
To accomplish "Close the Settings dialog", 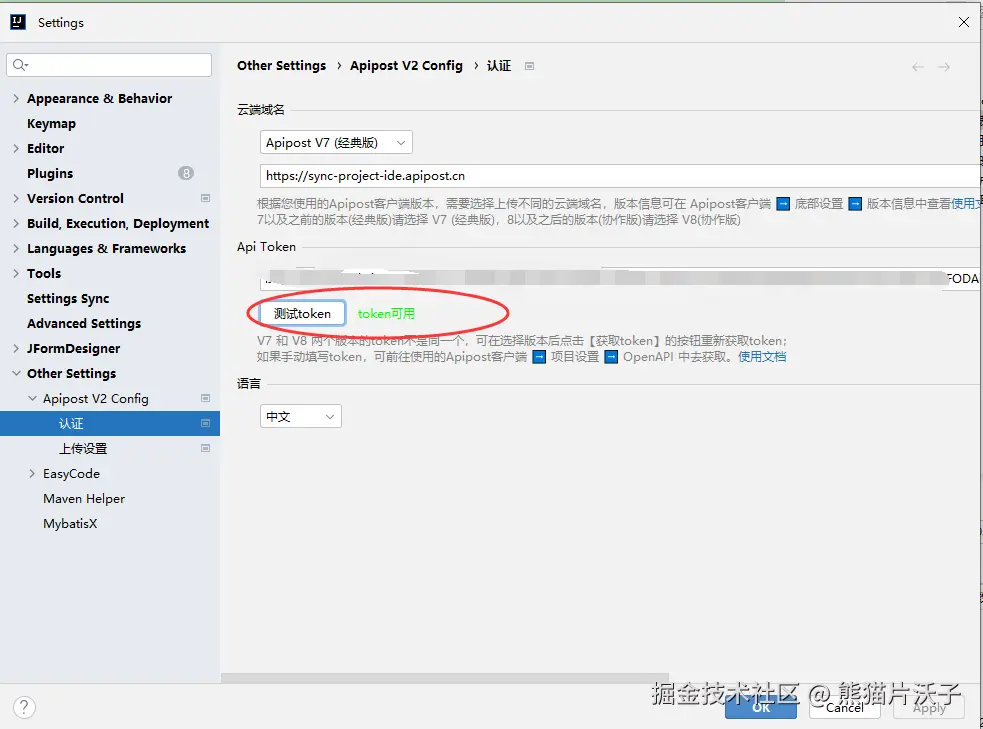I will click(x=964, y=23).
